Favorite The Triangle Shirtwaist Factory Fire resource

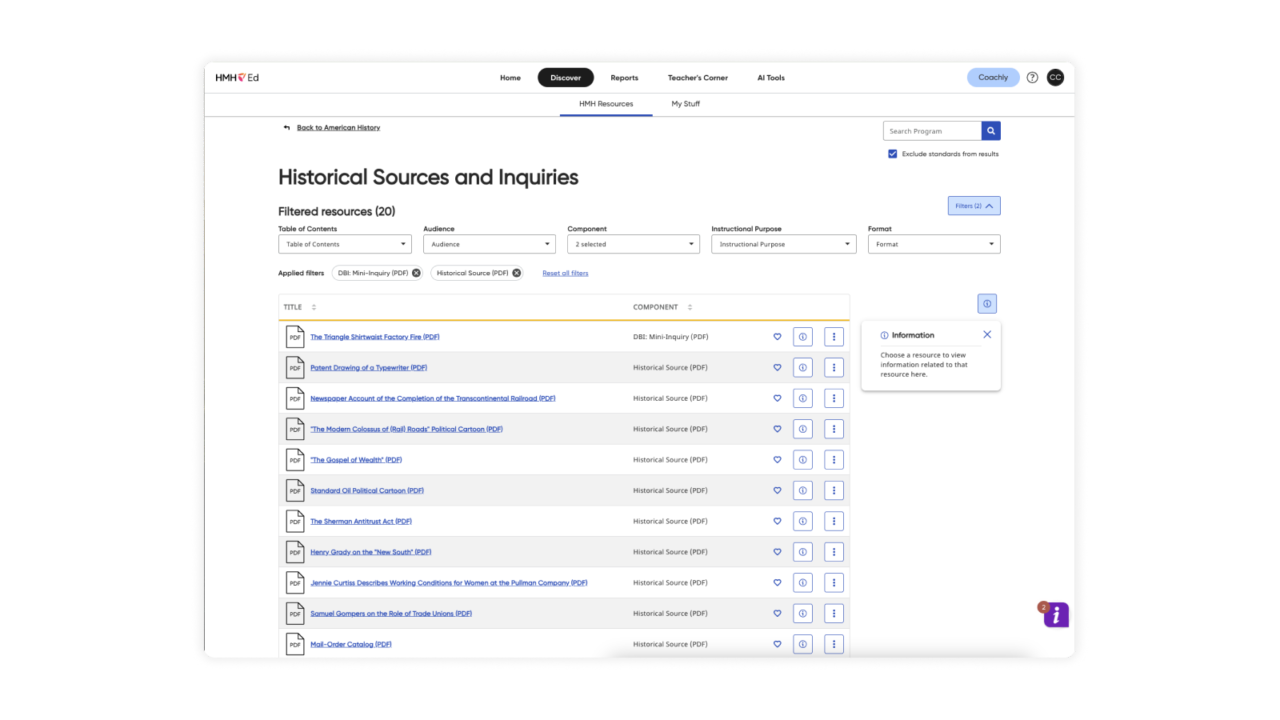(777, 337)
